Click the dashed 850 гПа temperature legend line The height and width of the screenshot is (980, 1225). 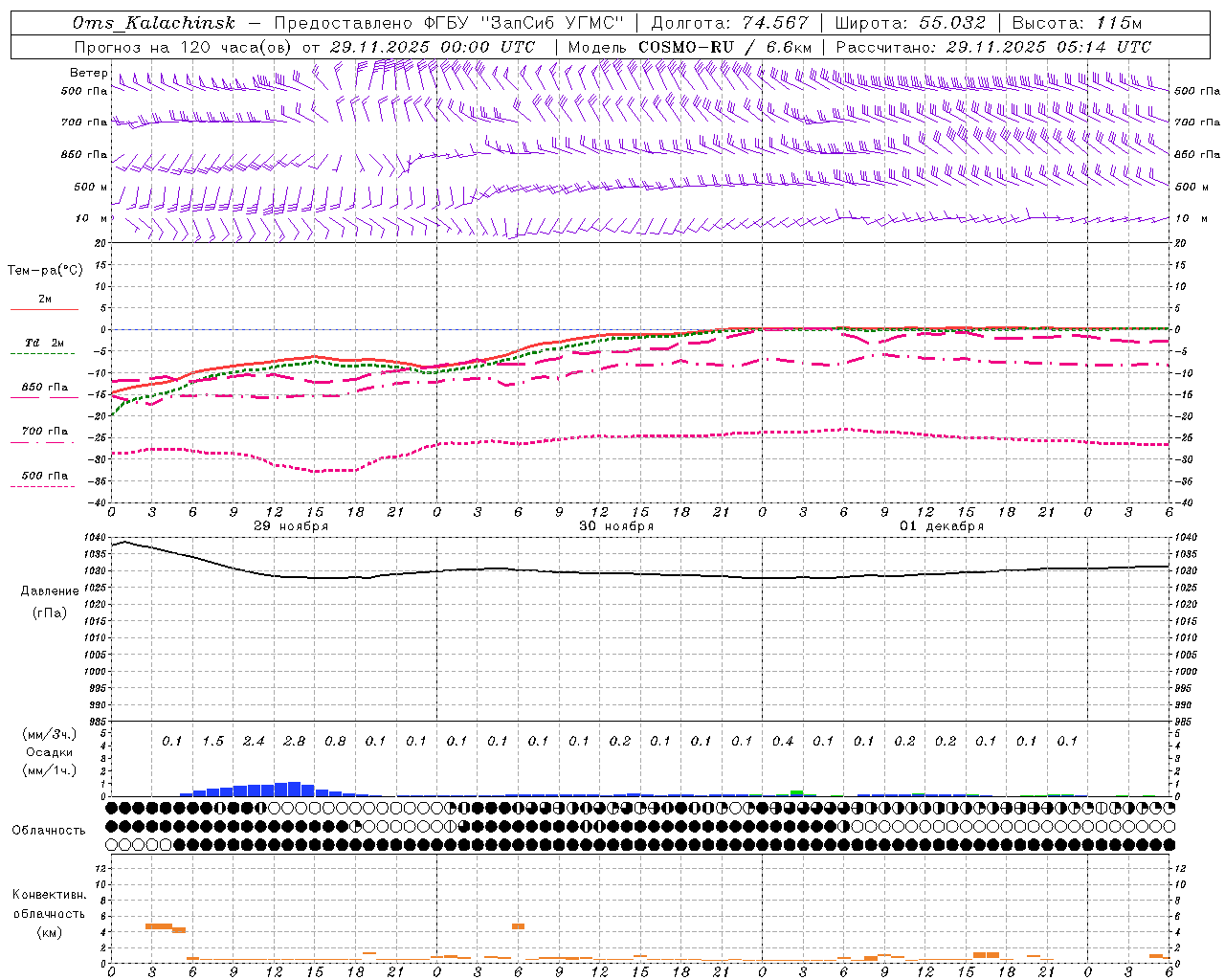tap(44, 397)
